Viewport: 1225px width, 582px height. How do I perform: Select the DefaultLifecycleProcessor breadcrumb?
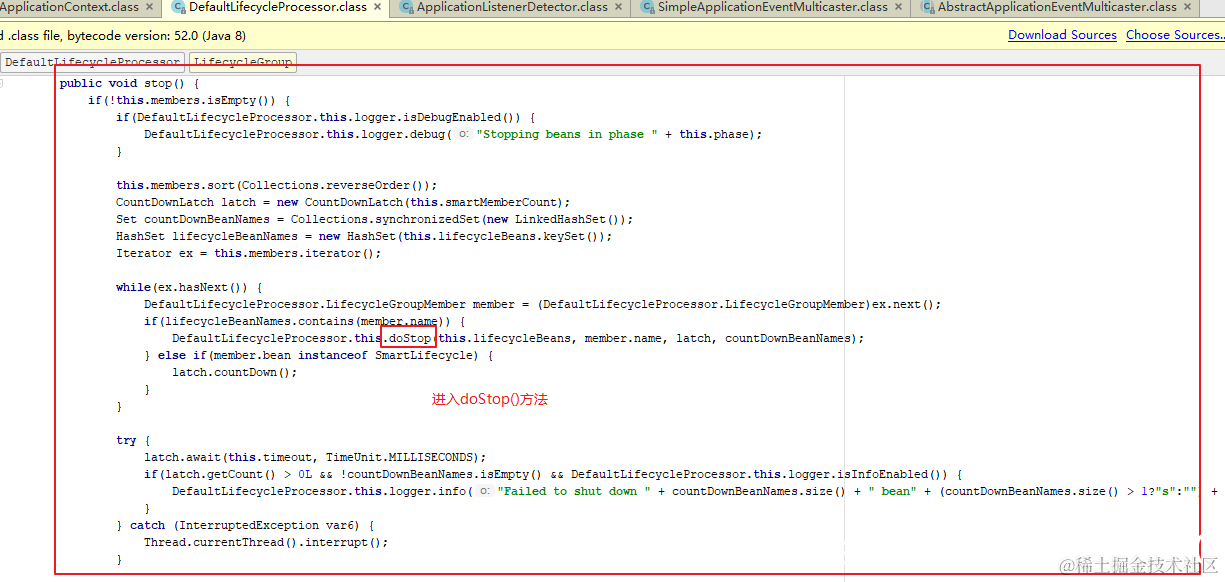tap(92, 62)
